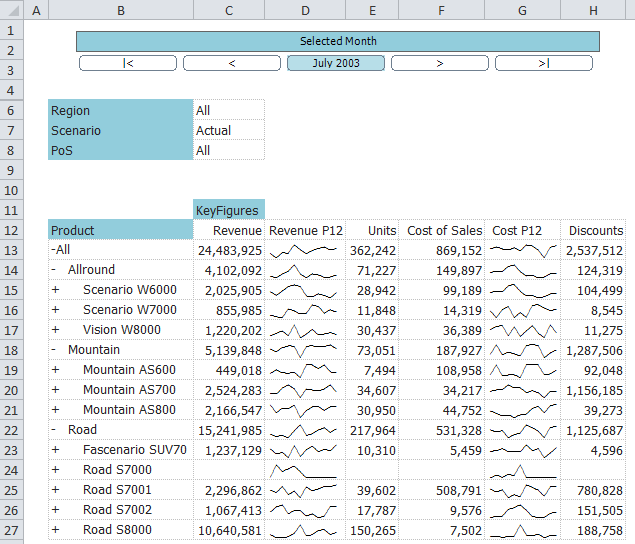Go to previous month with < button
Screen dimensions: 635x544
(x=232, y=63)
